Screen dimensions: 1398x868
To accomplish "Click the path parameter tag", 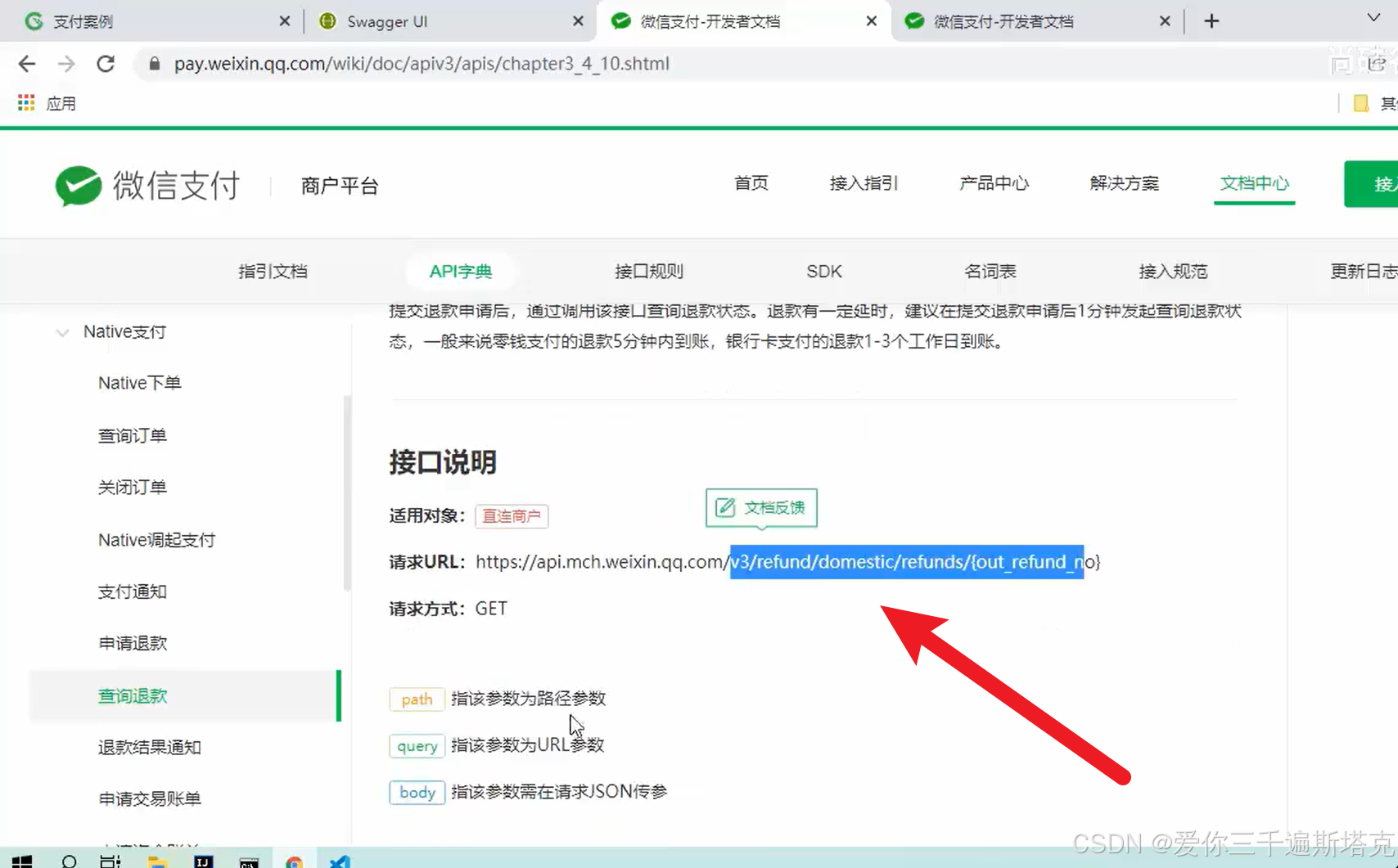I will point(417,699).
